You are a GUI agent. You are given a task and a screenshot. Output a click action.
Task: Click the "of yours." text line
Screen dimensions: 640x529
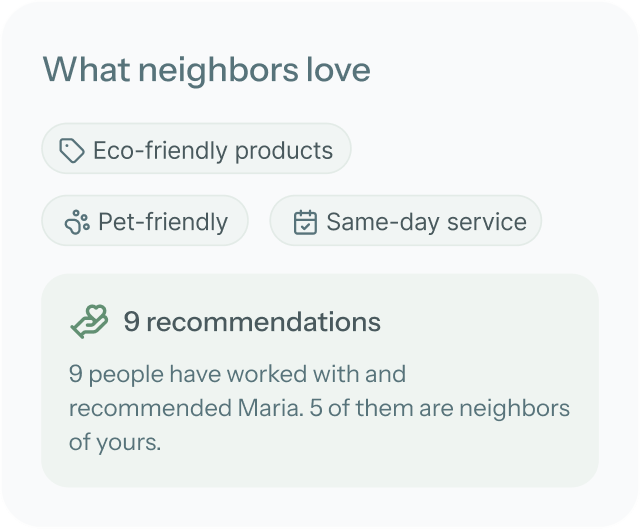pos(114,441)
